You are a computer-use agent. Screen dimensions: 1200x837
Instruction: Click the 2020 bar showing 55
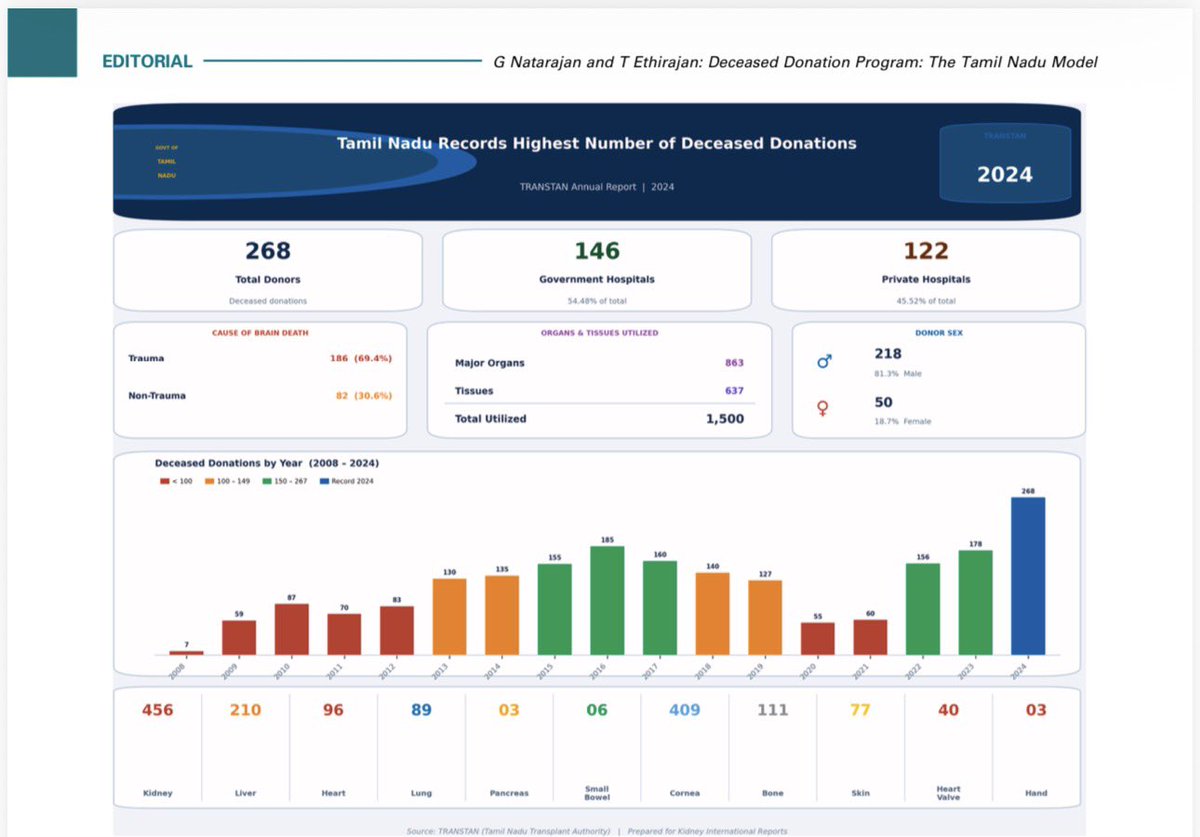click(817, 639)
